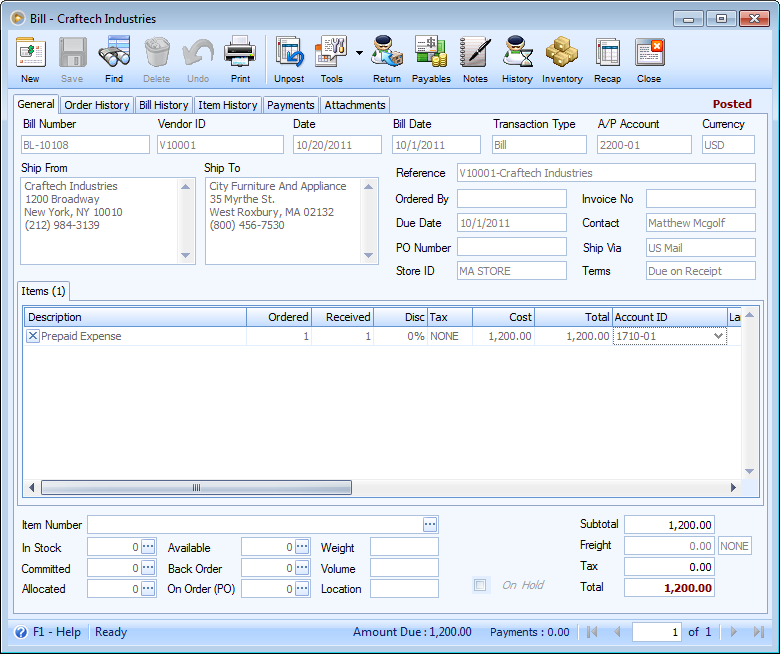Click the Due Date field 10/1/2011
Viewport: 780px width, 654px height.
pyautogui.click(x=511, y=223)
